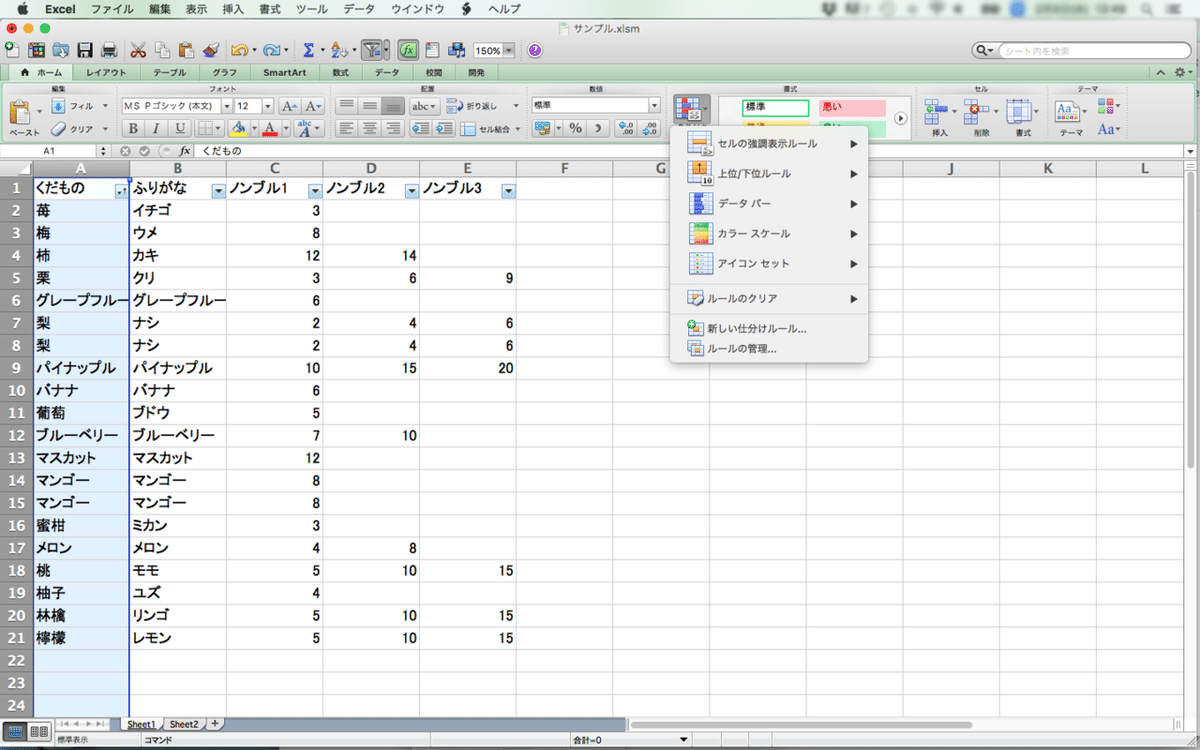Open 上位/下位ルール submenu
1200x750 pixels.
(768, 174)
